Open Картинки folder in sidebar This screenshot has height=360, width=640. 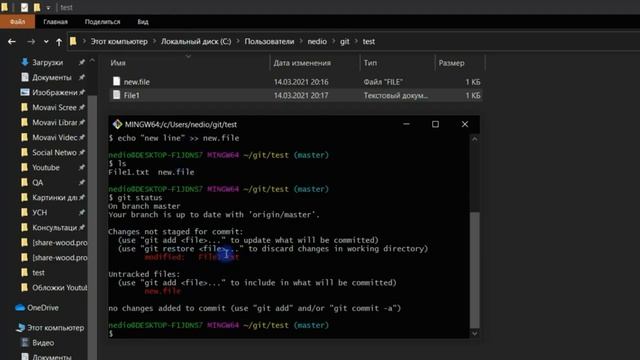click(54, 198)
